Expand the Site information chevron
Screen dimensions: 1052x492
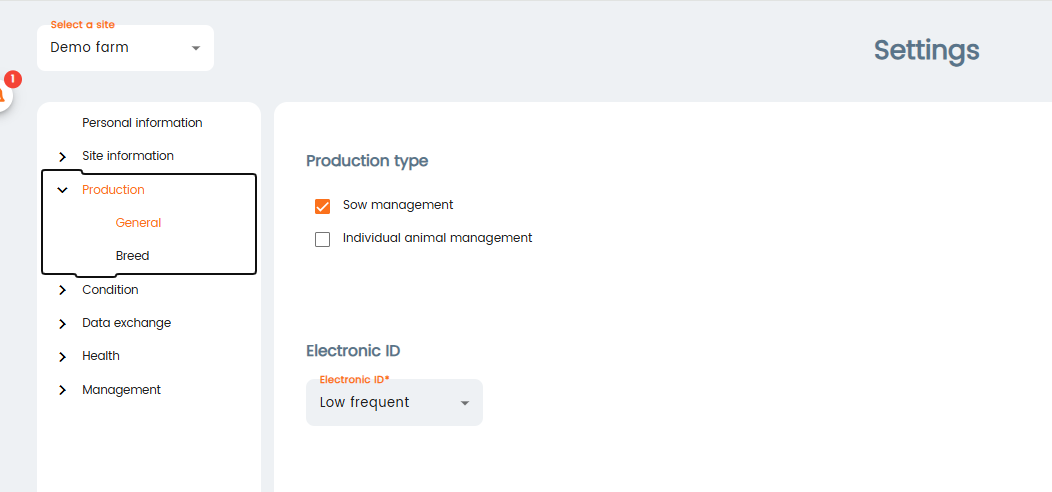(63, 157)
